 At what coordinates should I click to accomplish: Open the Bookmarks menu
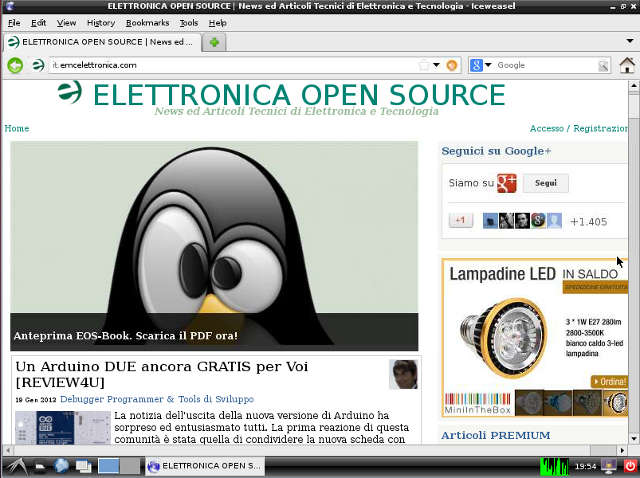(x=147, y=23)
